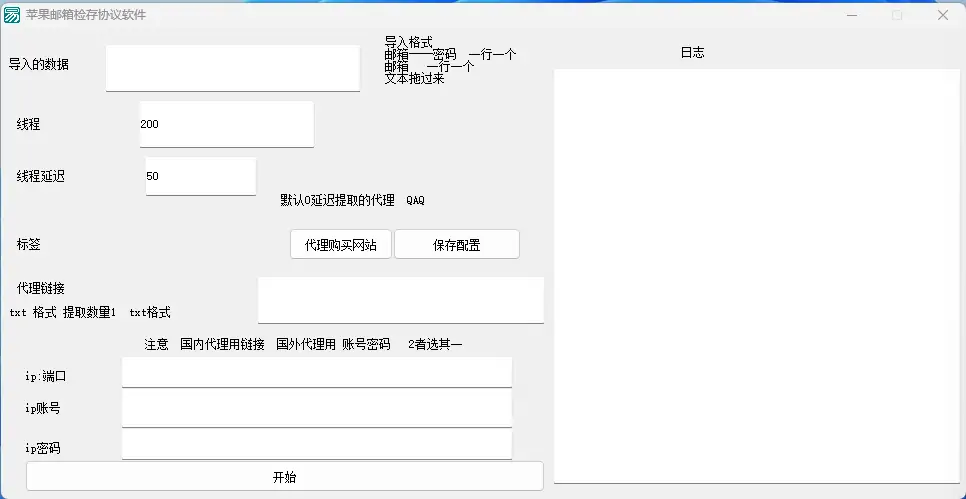Click the 日志 label
Viewport: 966px width, 499px height.
tap(692, 53)
